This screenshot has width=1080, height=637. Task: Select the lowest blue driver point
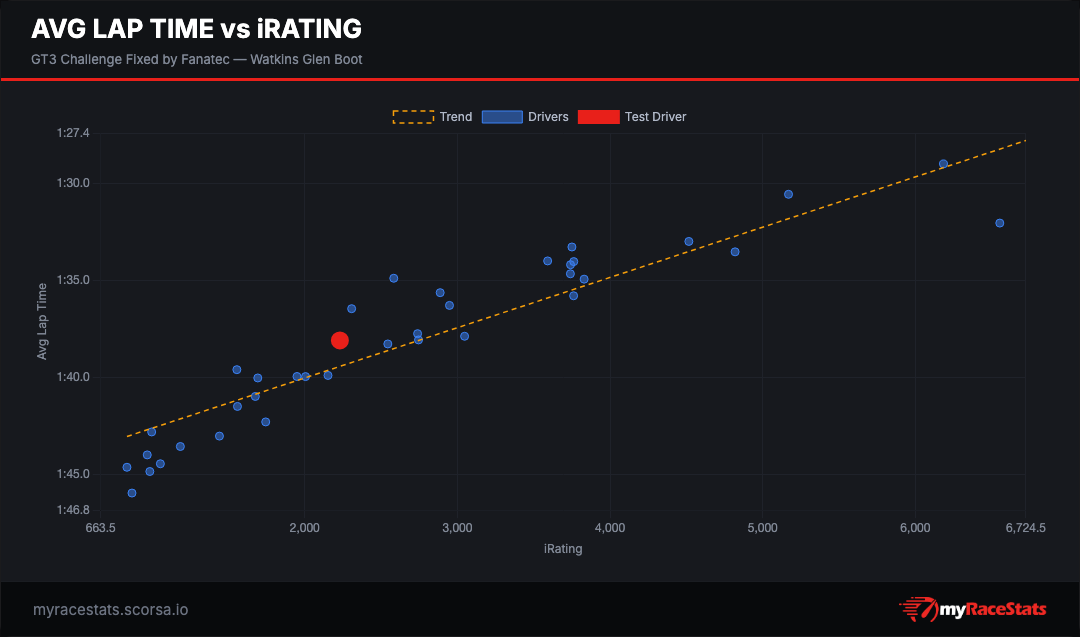pyautogui.click(x=132, y=493)
